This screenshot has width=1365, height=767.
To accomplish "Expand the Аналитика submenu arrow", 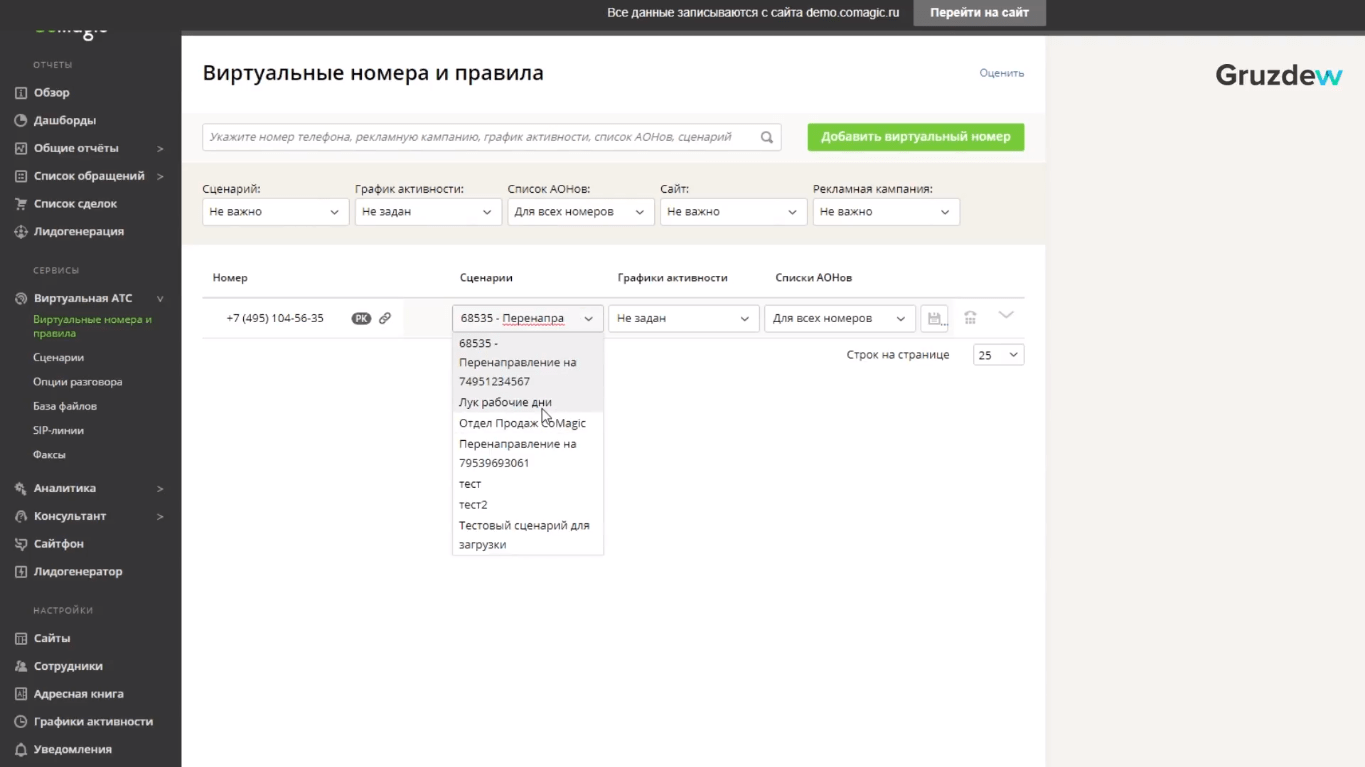I will 160,489.
